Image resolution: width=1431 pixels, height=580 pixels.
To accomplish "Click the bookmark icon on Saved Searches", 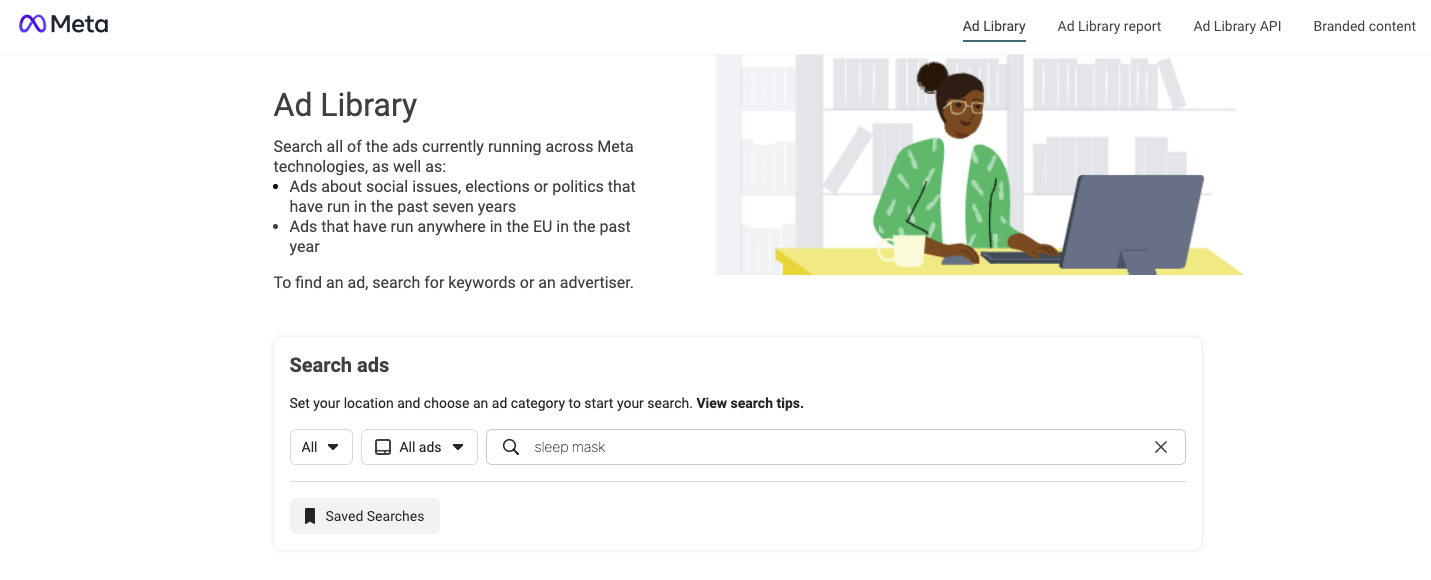I will (x=310, y=515).
